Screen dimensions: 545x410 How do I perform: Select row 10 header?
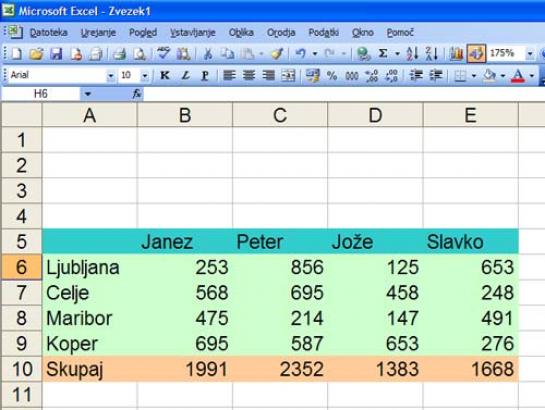[x=22, y=369]
